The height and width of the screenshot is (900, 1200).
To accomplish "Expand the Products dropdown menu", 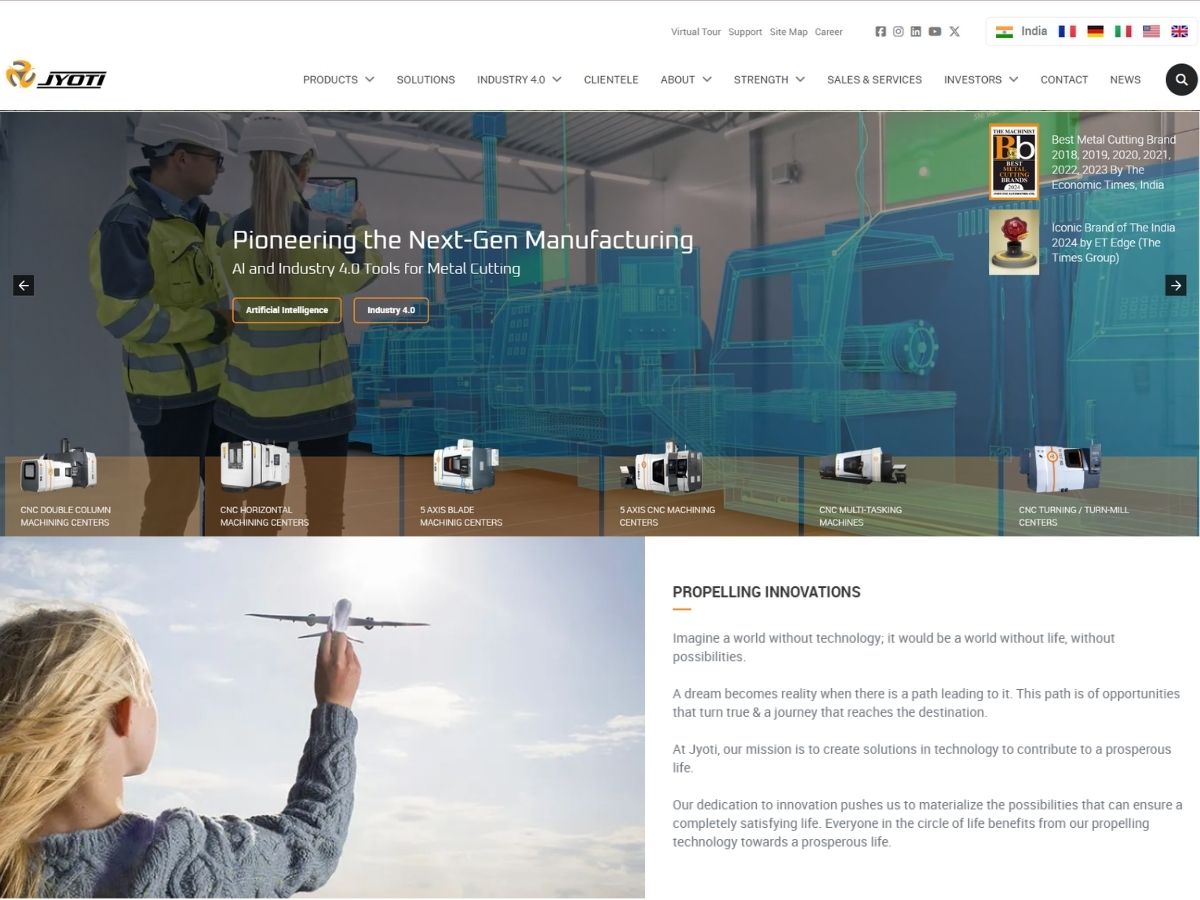I will point(338,80).
